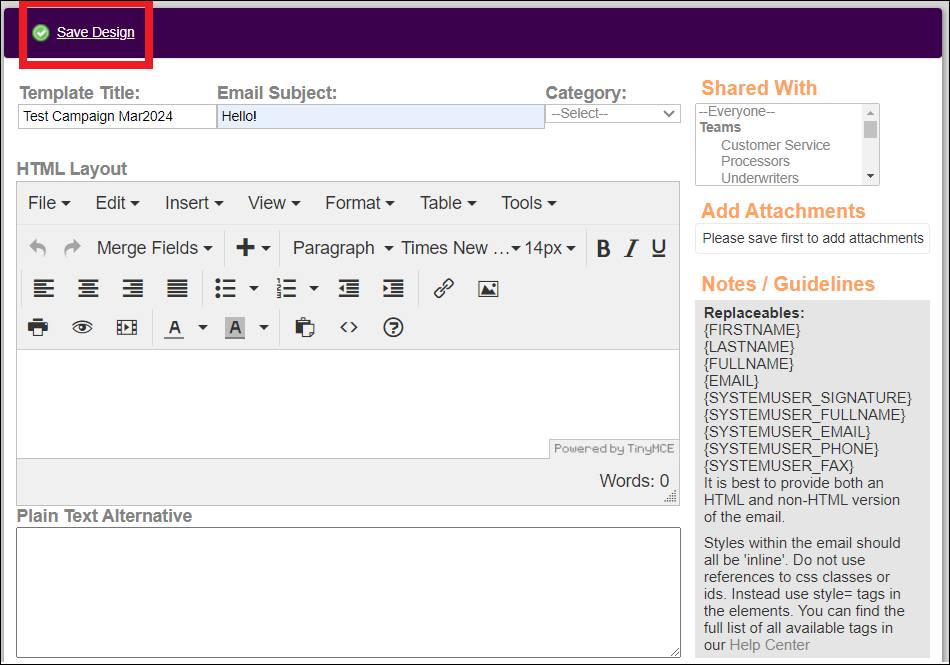Toggle Italic formatting
Screen dimensions: 950x665
631,248
